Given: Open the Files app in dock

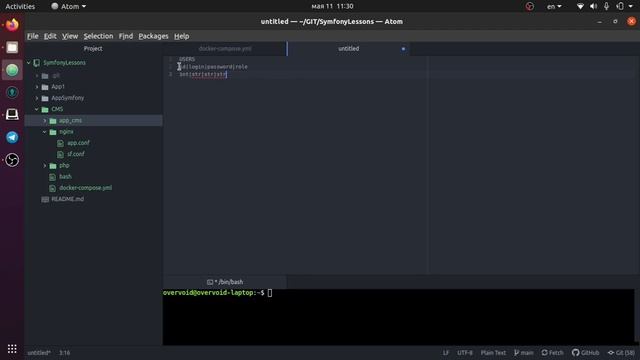Looking at the screenshot, I should point(12,48).
